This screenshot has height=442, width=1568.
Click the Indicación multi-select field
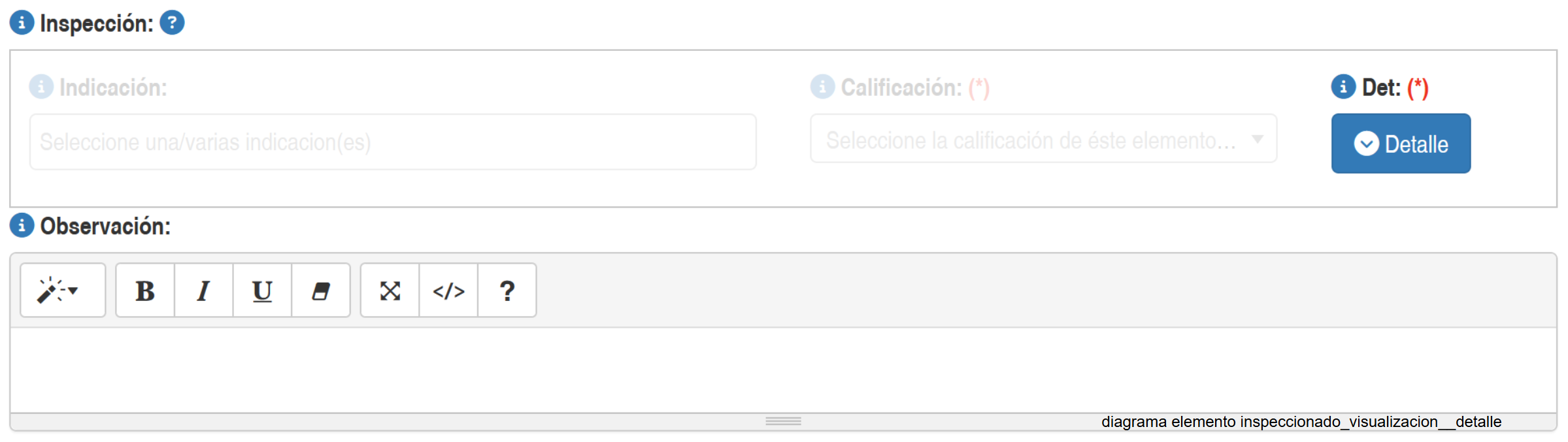coord(392,142)
